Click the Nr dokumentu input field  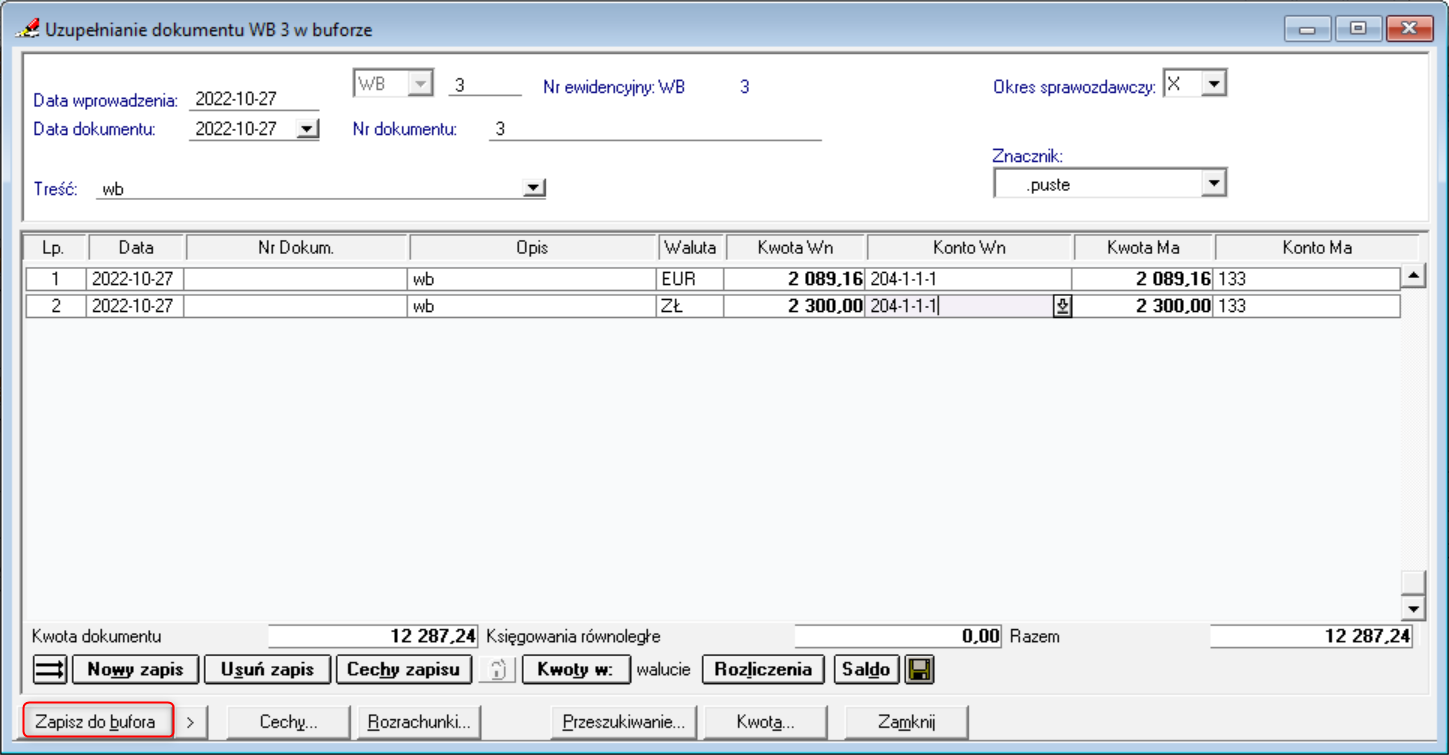[655, 129]
